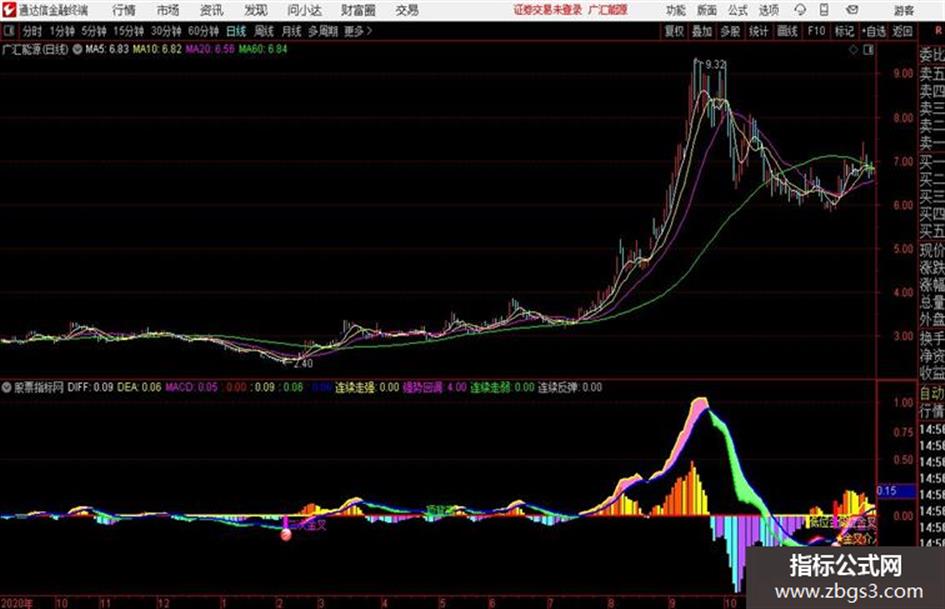945x609 pixels.
Task: Click the 返回 back toolbar button
Action: [x=902, y=31]
